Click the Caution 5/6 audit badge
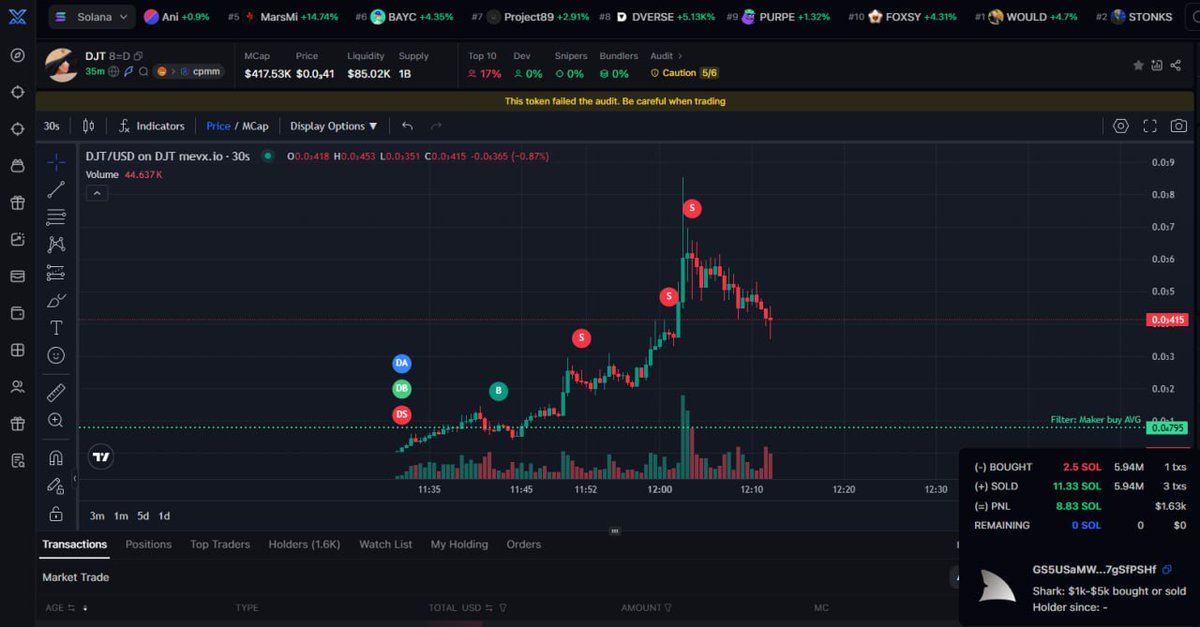The height and width of the screenshot is (627, 1200). click(685, 73)
